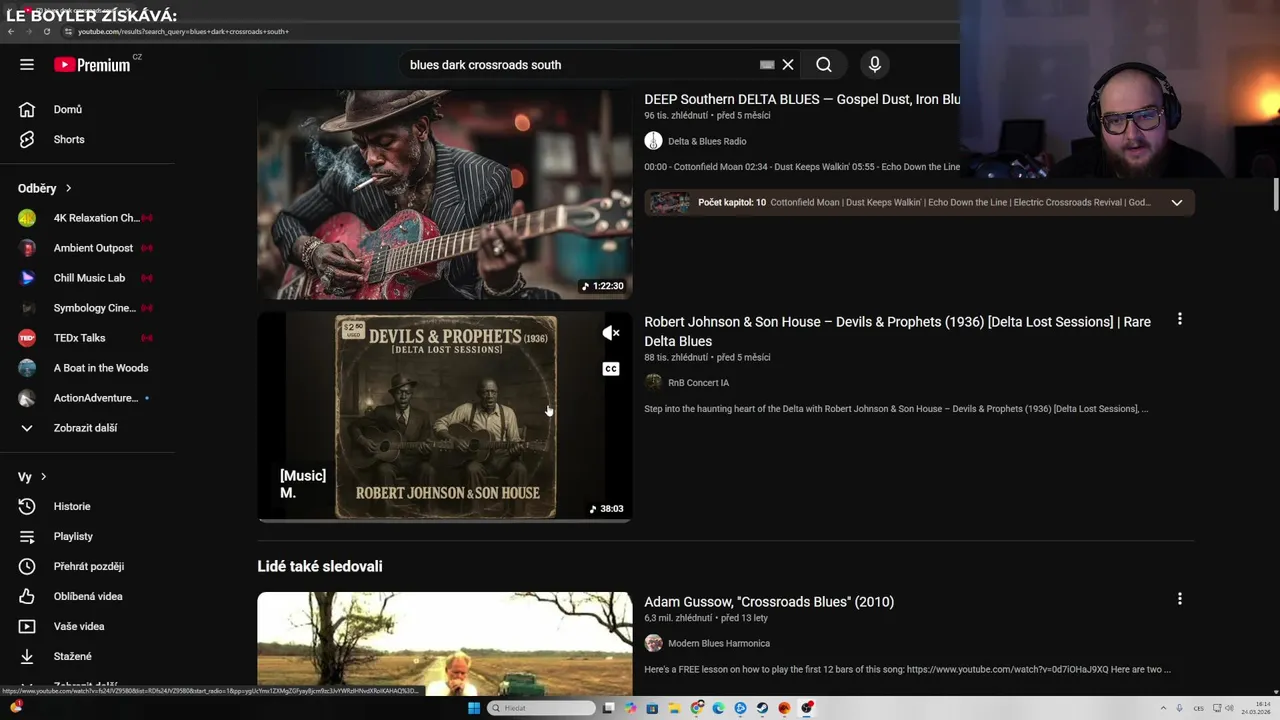Play the DEEP Southern DELTA BLUES thumbnail
1280x720 pixels.
445,195
